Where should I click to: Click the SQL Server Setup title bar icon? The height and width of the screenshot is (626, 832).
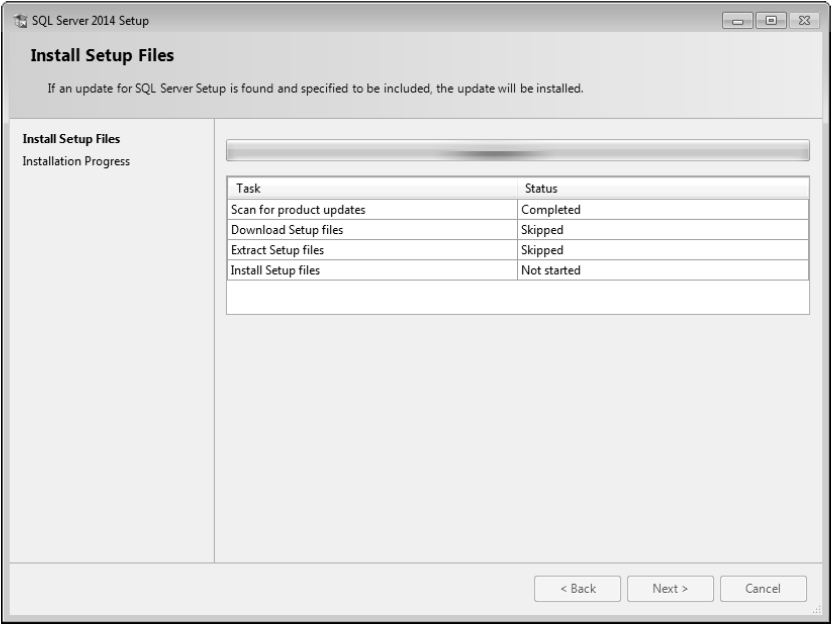click(20, 21)
